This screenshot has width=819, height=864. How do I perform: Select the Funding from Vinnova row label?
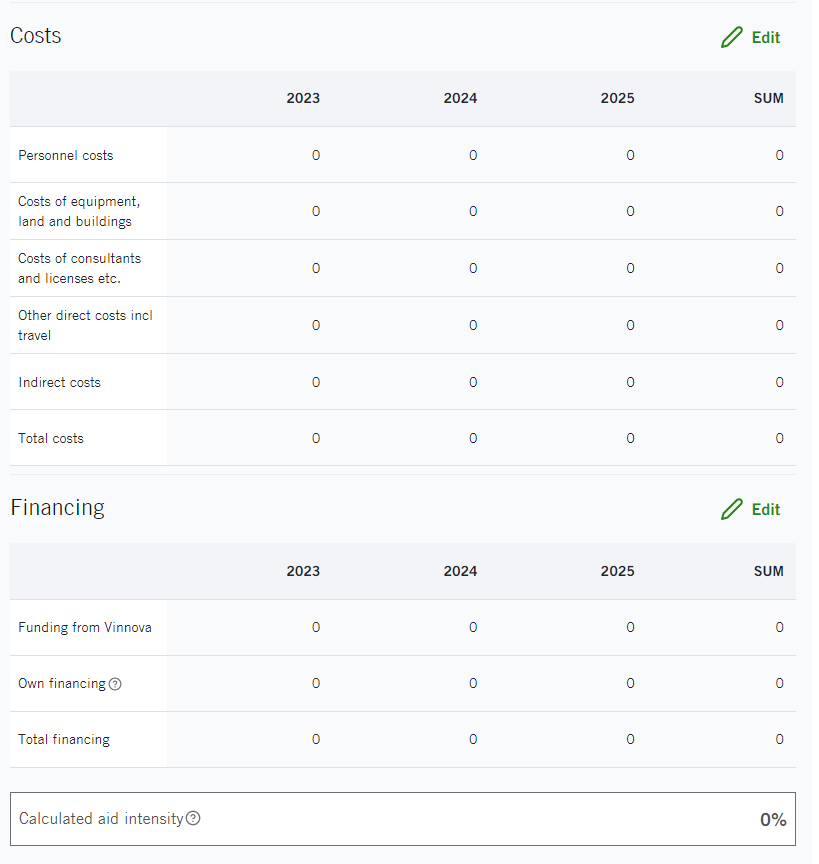tap(85, 627)
